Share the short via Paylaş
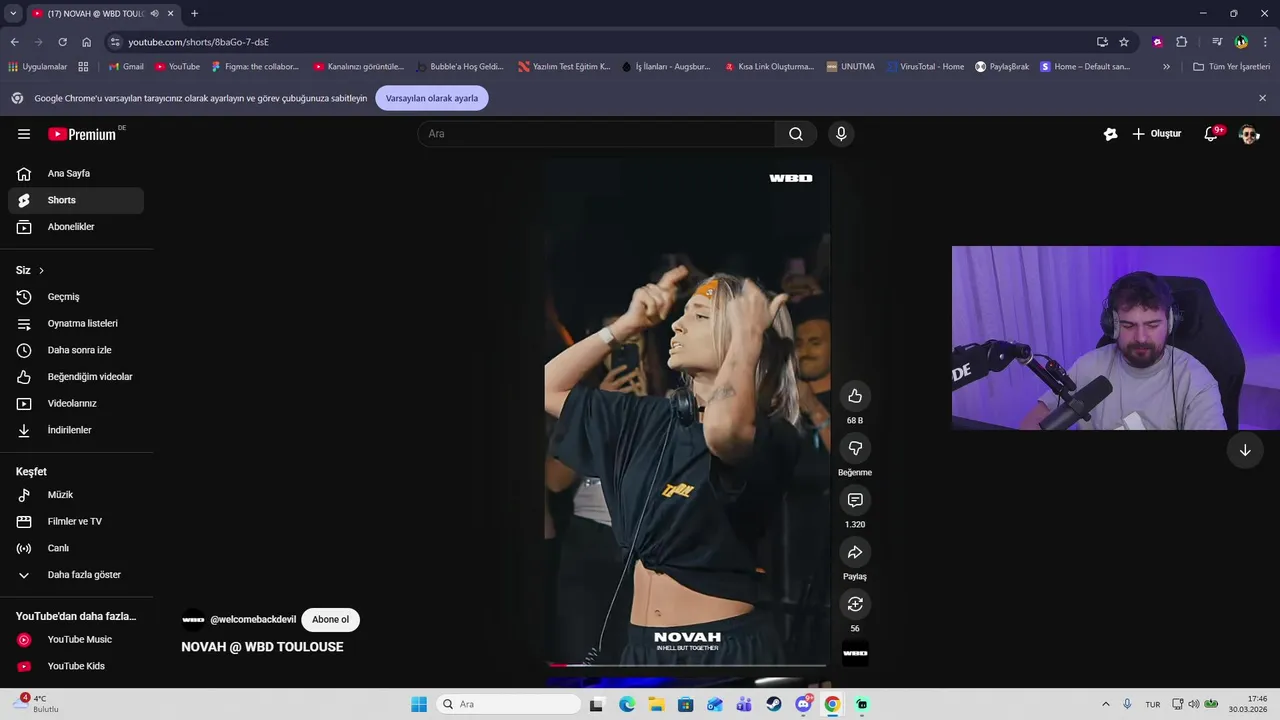1280x720 pixels. point(855,552)
